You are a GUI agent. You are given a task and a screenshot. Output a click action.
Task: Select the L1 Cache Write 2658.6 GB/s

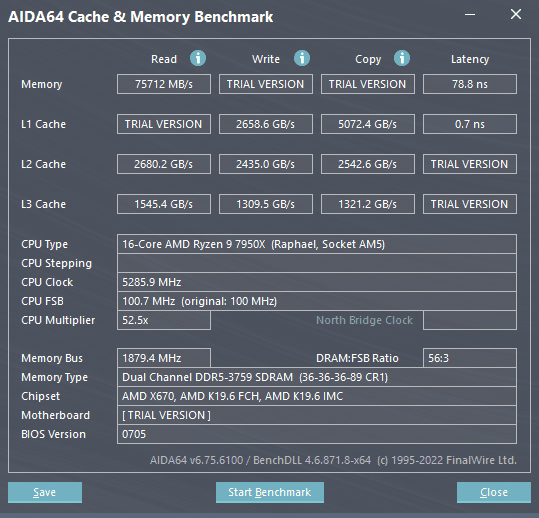coord(266,124)
